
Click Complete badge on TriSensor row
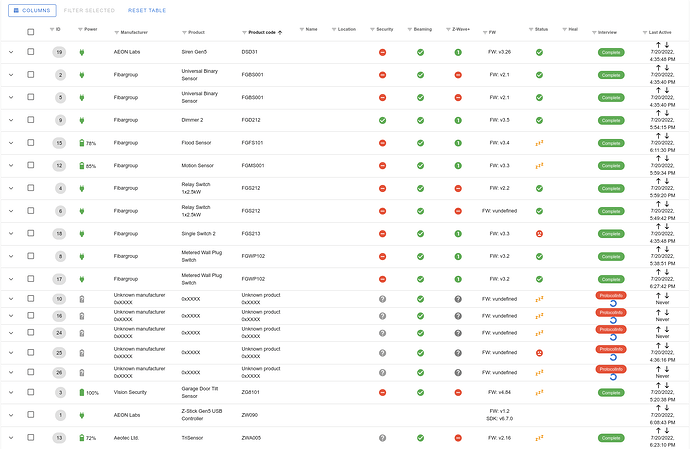[611, 438]
